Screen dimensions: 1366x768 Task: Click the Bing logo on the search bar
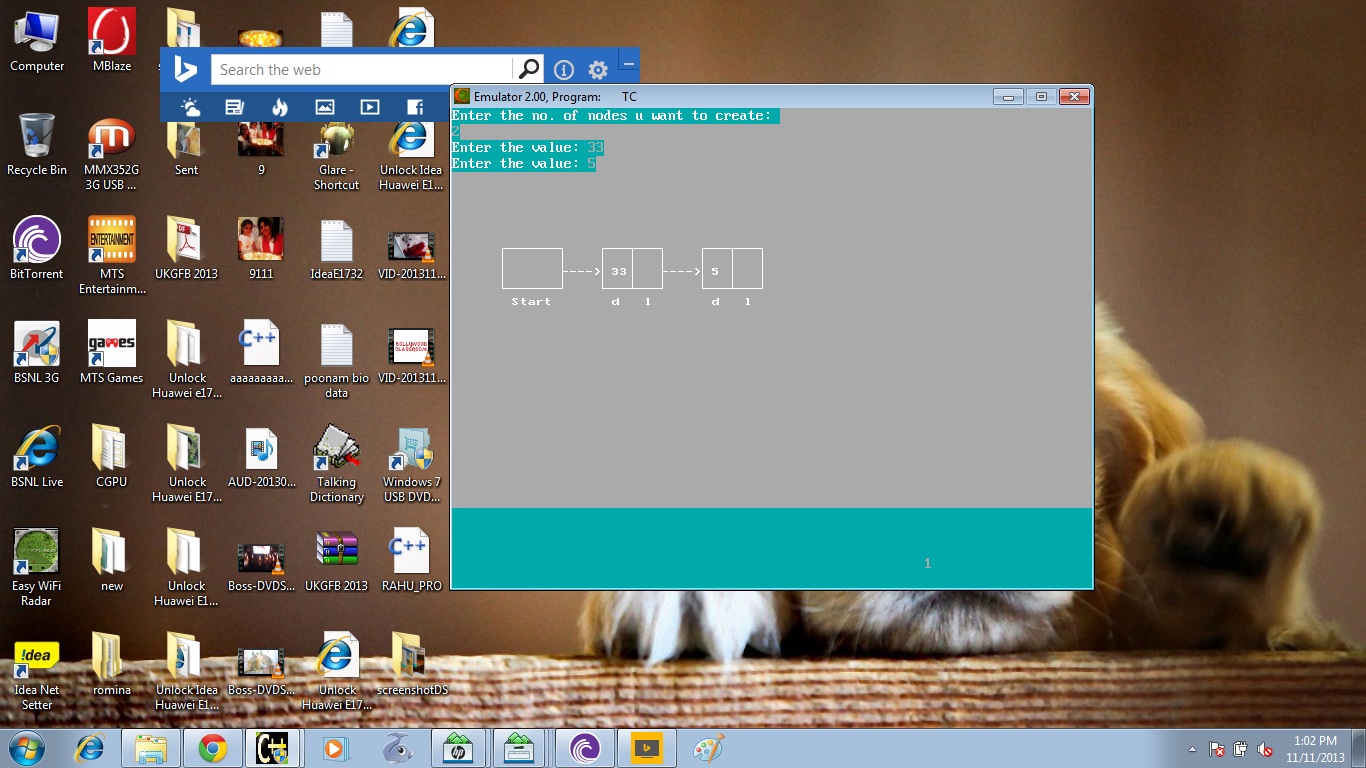click(x=185, y=69)
